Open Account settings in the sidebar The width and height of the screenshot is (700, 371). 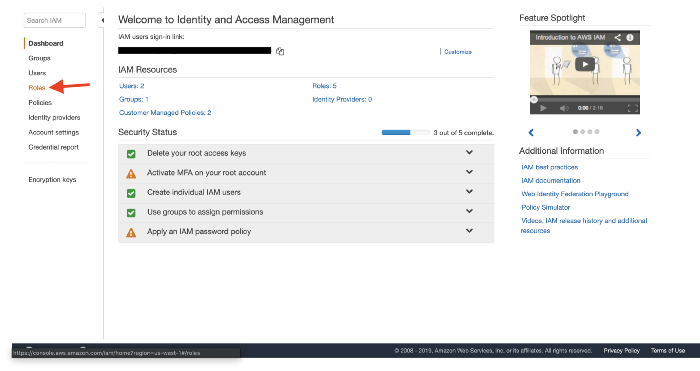[x=54, y=132]
